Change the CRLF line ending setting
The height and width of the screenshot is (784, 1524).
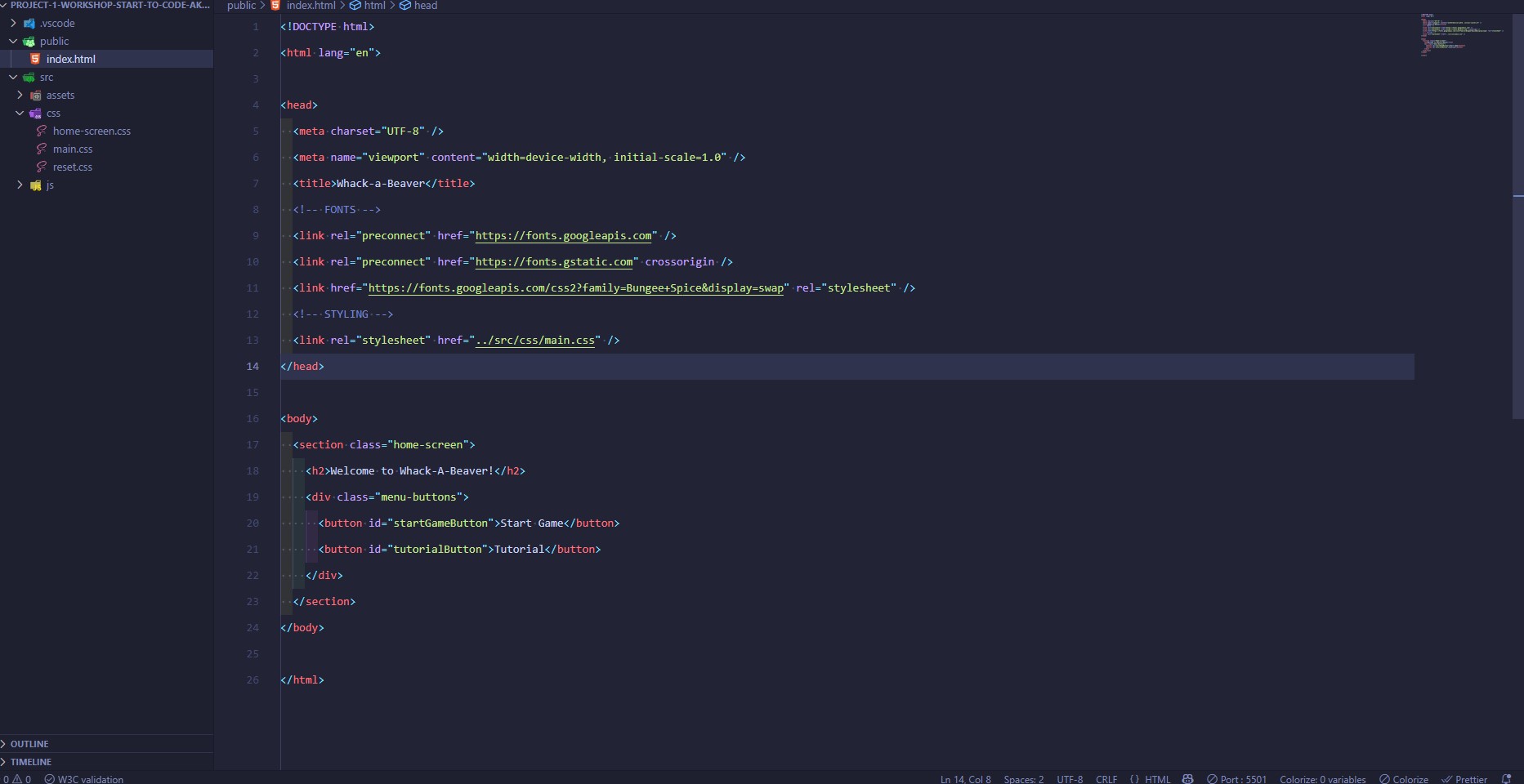[1106, 779]
